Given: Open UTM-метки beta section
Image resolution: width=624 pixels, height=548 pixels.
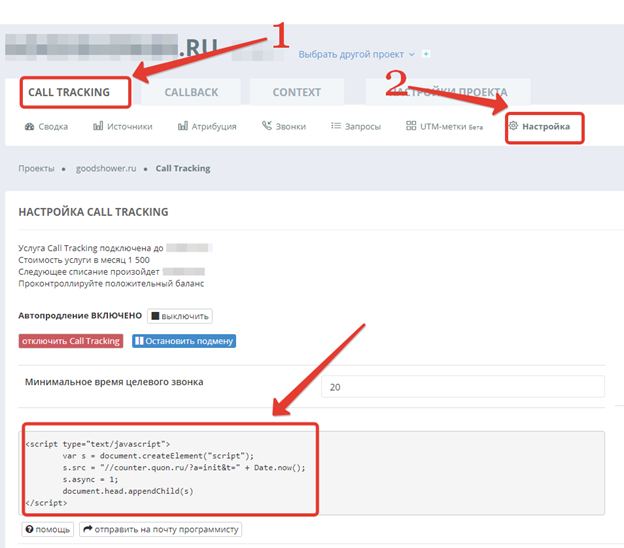Looking at the screenshot, I should [445, 127].
